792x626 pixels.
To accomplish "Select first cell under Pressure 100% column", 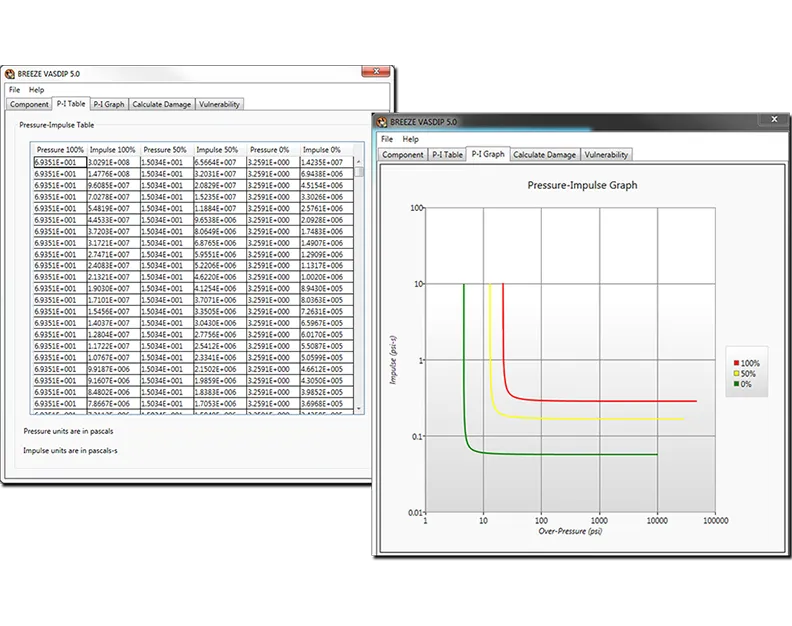I will tap(60, 162).
